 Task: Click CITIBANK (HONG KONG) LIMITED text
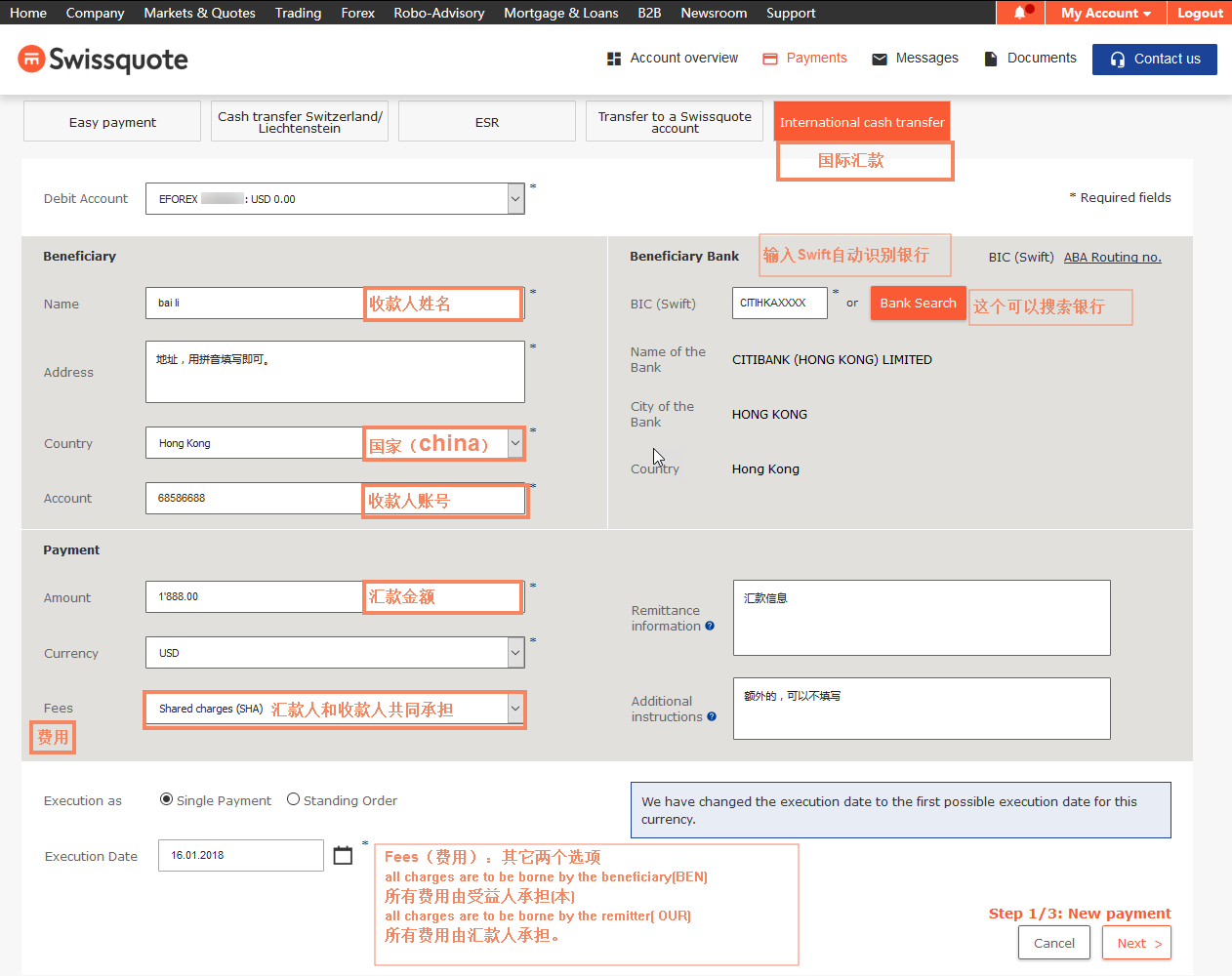pyautogui.click(x=832, y=359)
